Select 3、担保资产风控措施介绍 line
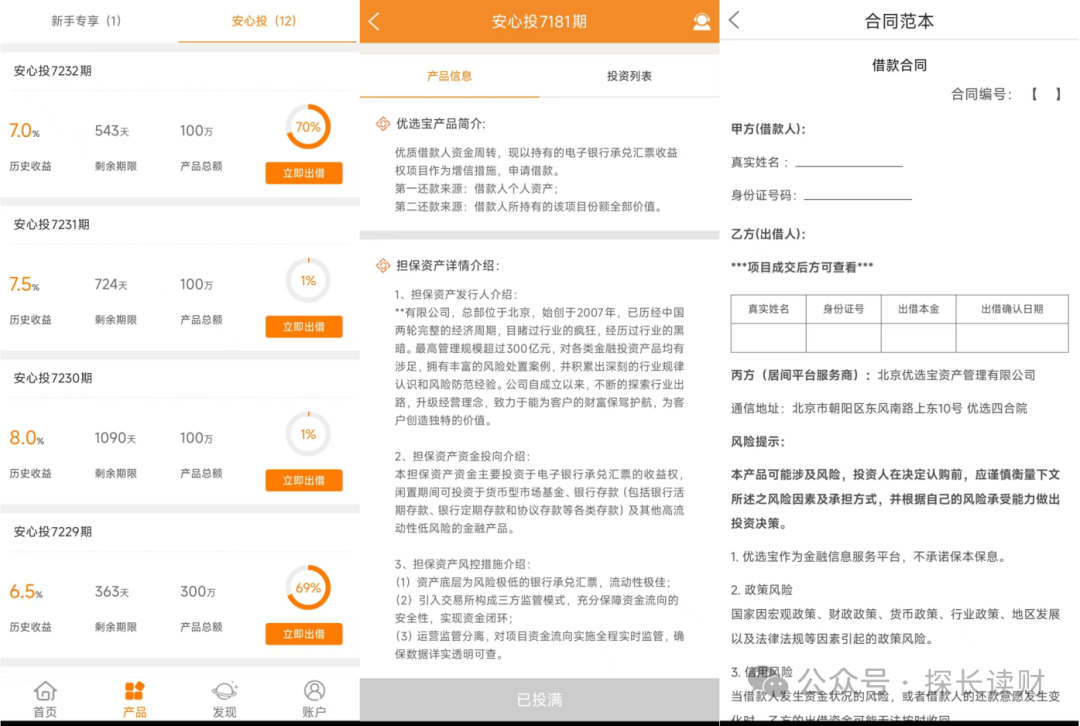The height and width of the screenshot is (726, 1080). click(x=462, y=564)
